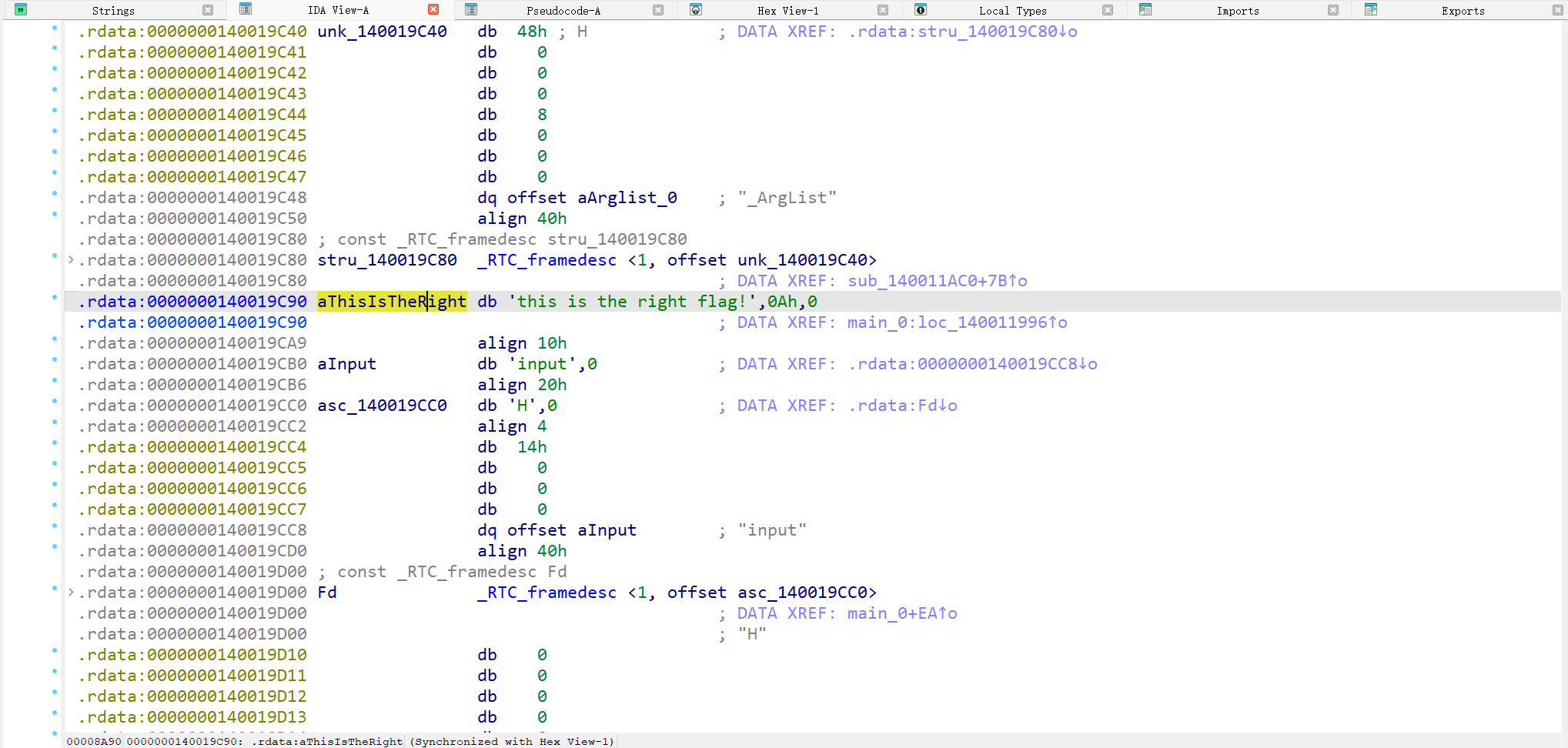Toggle breakpoint dot at address 140019C90

(55, 297)
